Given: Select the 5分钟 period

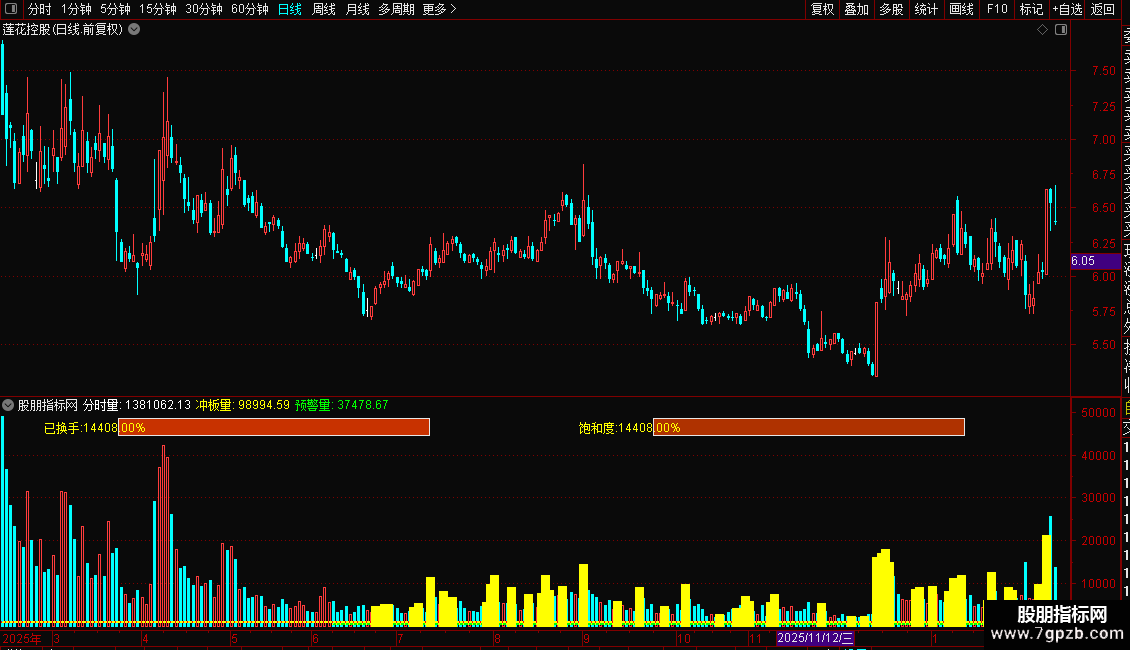Looking at the screenshot, I should click(115, 9).
